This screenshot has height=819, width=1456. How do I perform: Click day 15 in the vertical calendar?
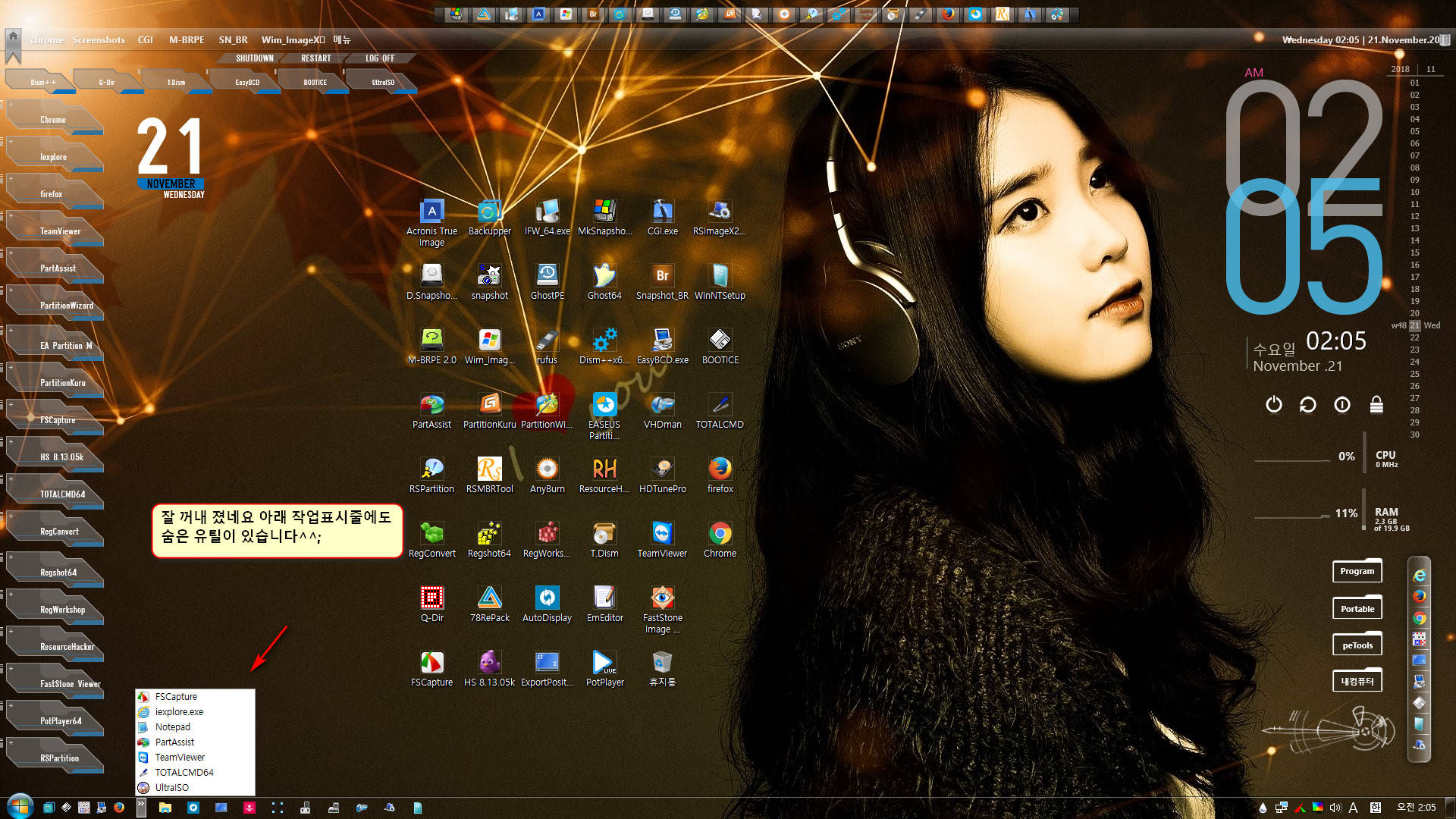tap(1414, 253)
